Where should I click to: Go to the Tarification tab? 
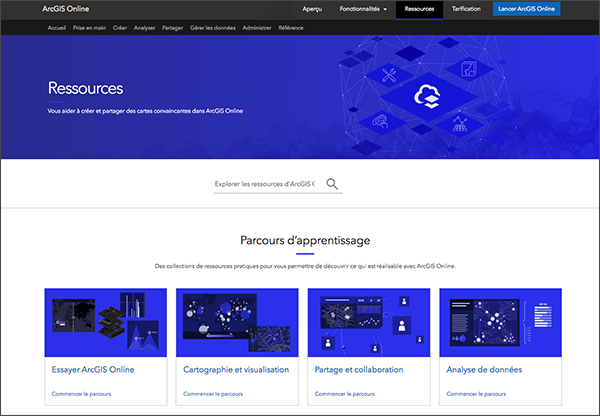point(466,9)
